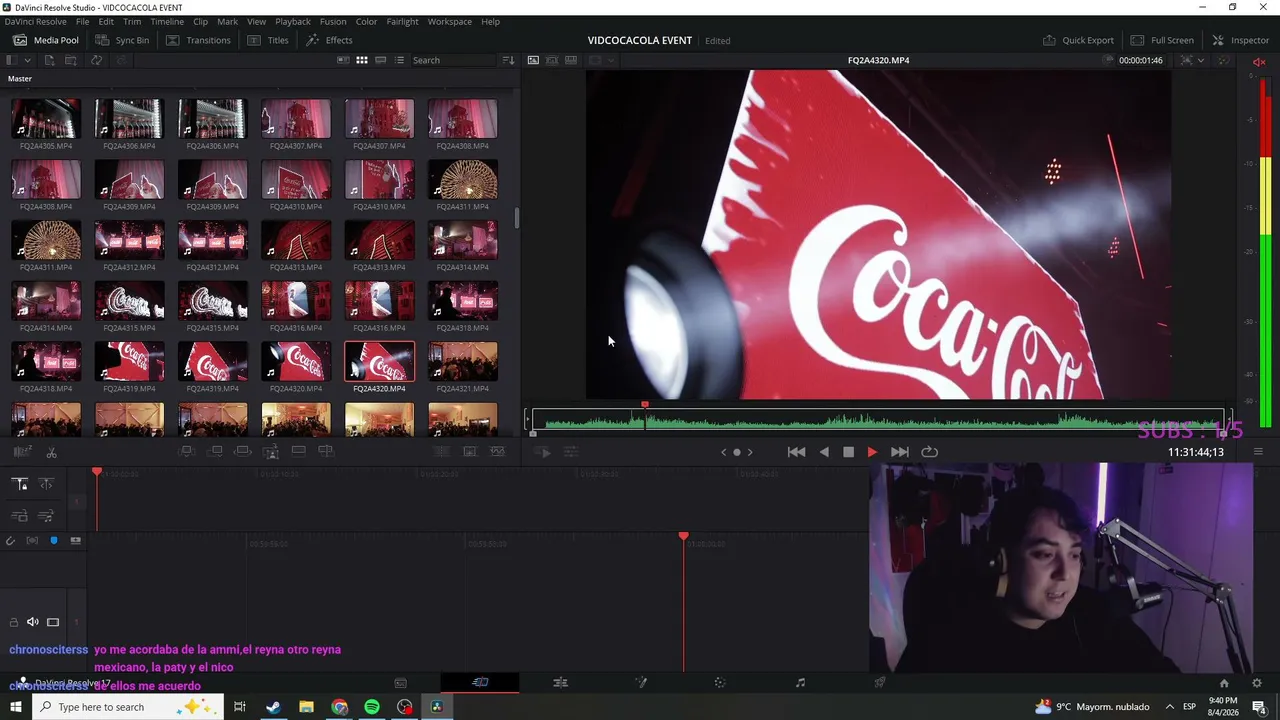Switch media pool to thumbnail view
The width and height of the screenshot is (1280, 720).
(362, 60)
